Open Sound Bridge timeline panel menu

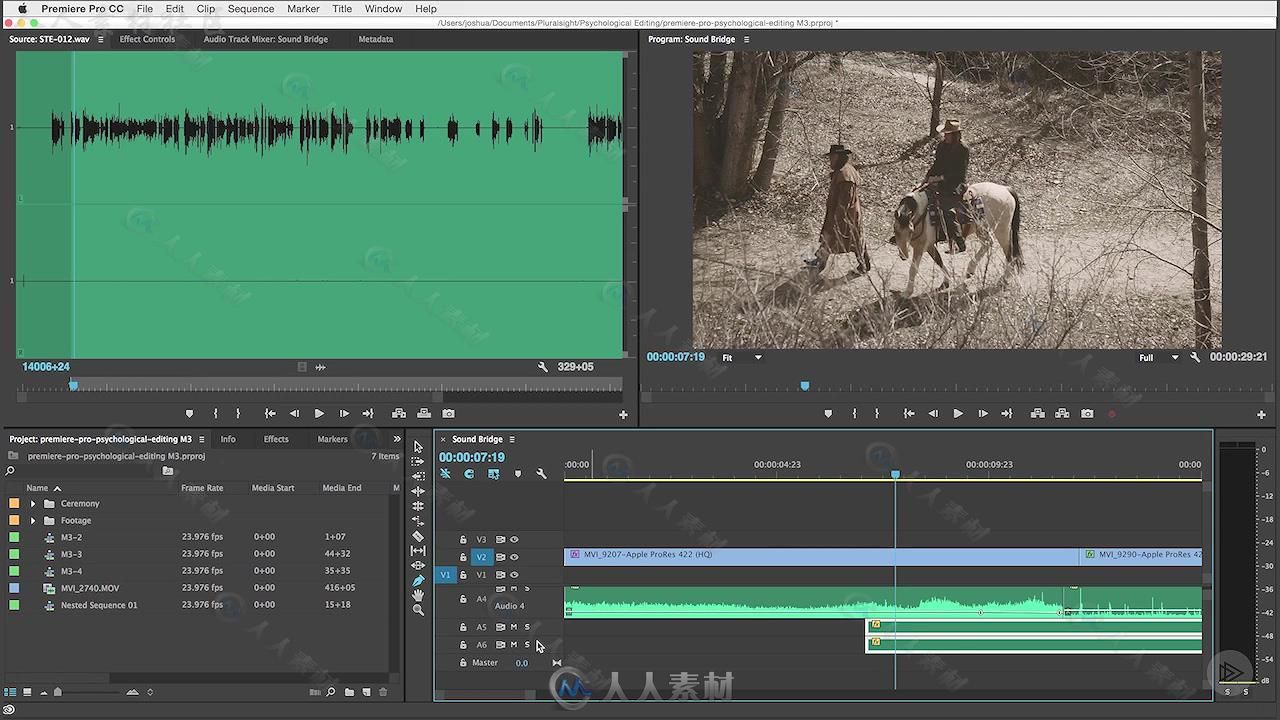(512, 439)
